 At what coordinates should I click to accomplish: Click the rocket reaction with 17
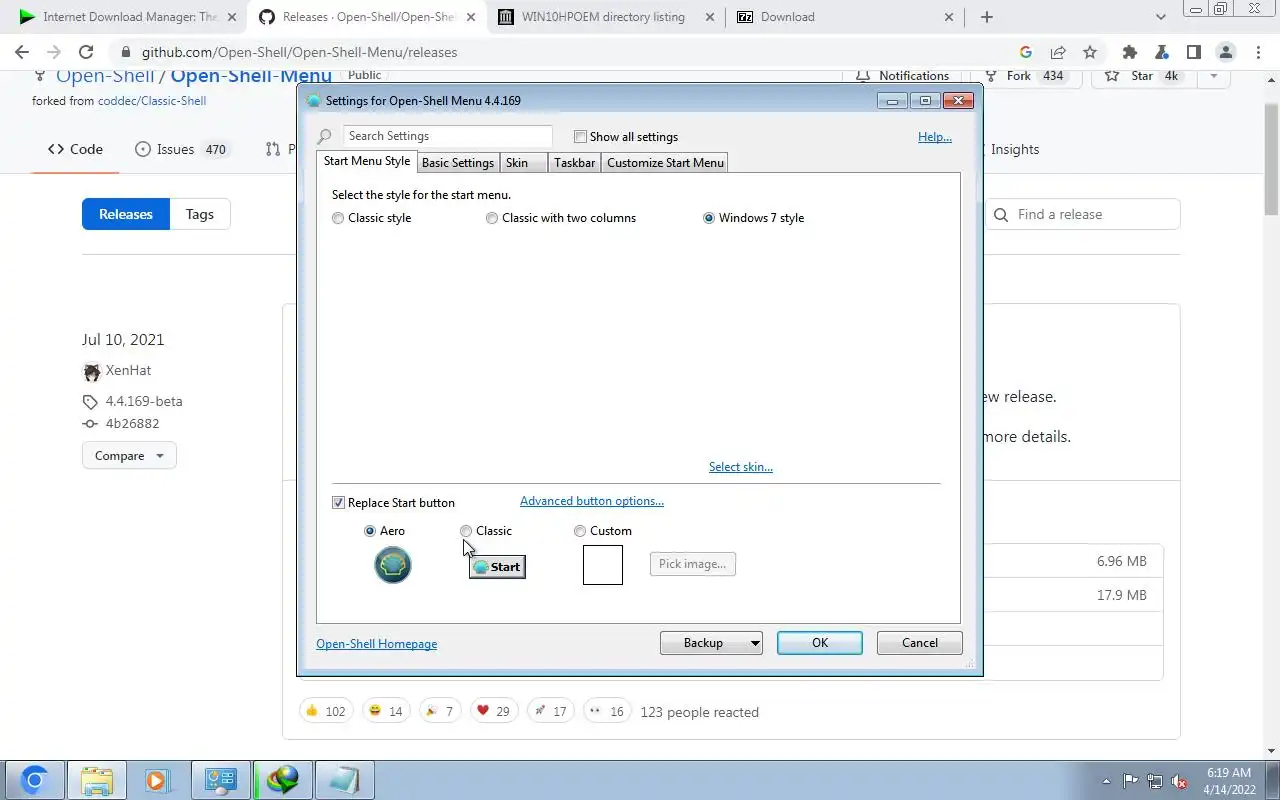click(x=550, y=711)
